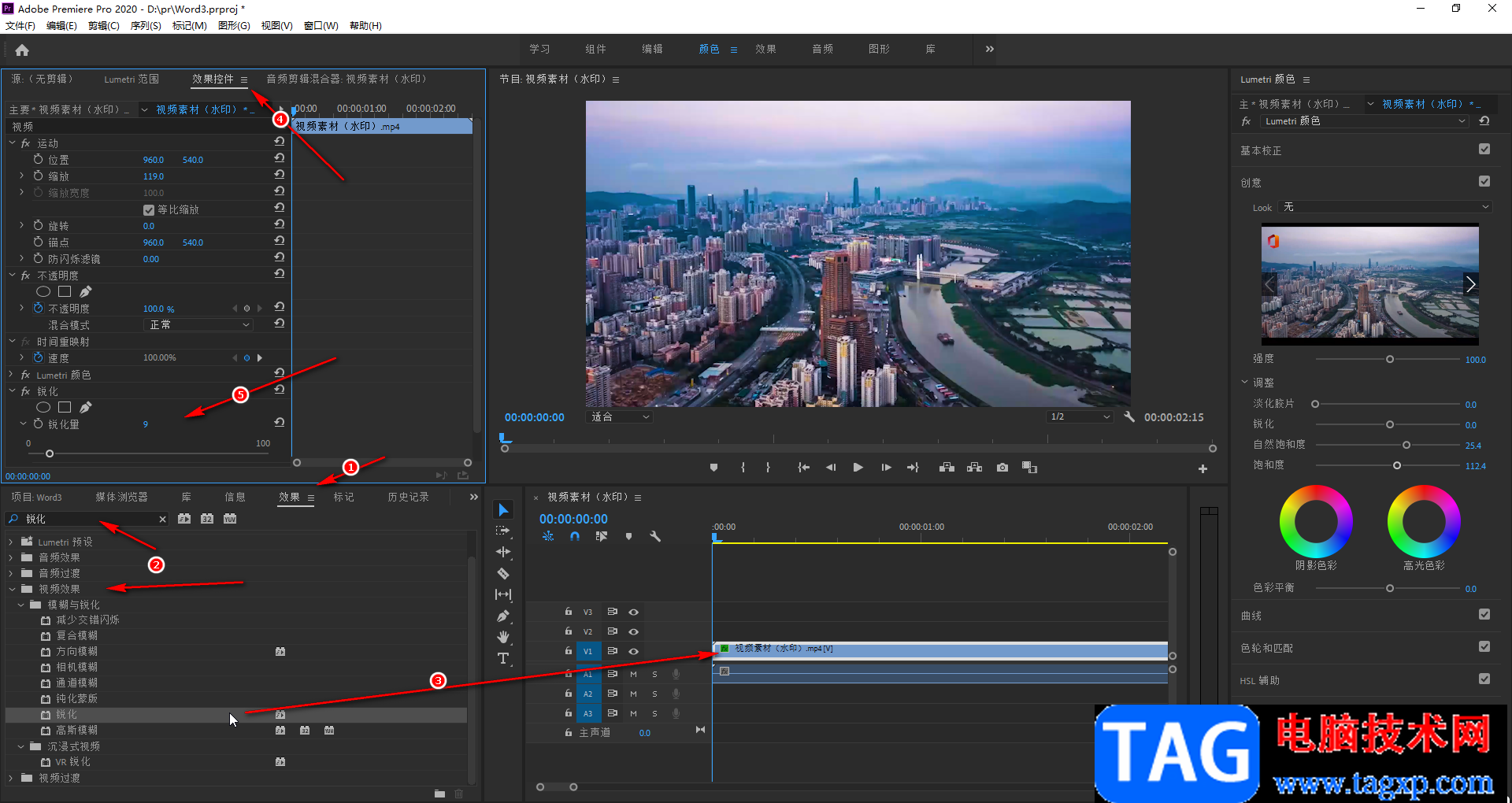1512x803 pixels.
Task: Select the Razor tool in the toolbar
Action: coord(503,574)
